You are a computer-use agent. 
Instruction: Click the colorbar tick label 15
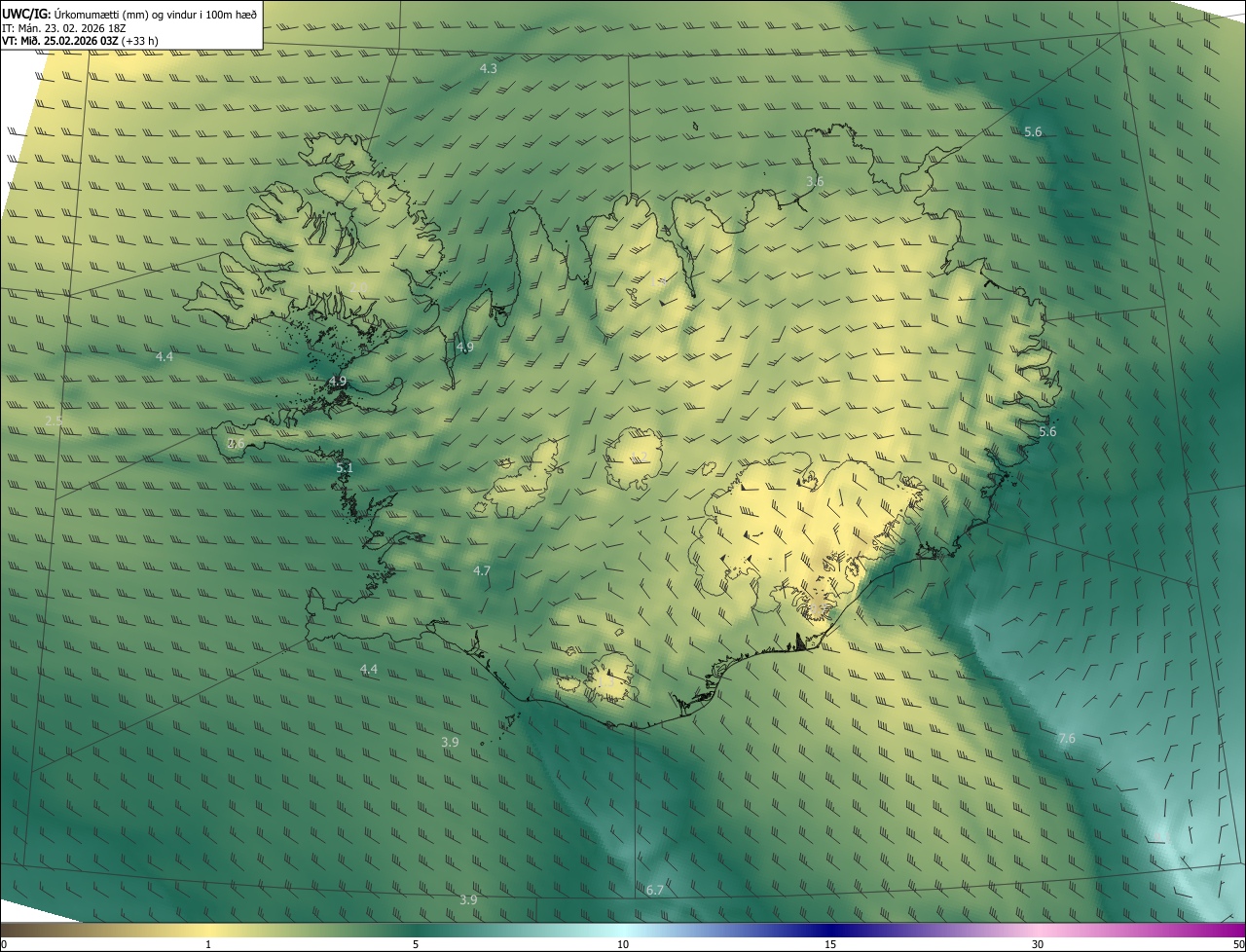pyautogui.click(x=830, y=944)
